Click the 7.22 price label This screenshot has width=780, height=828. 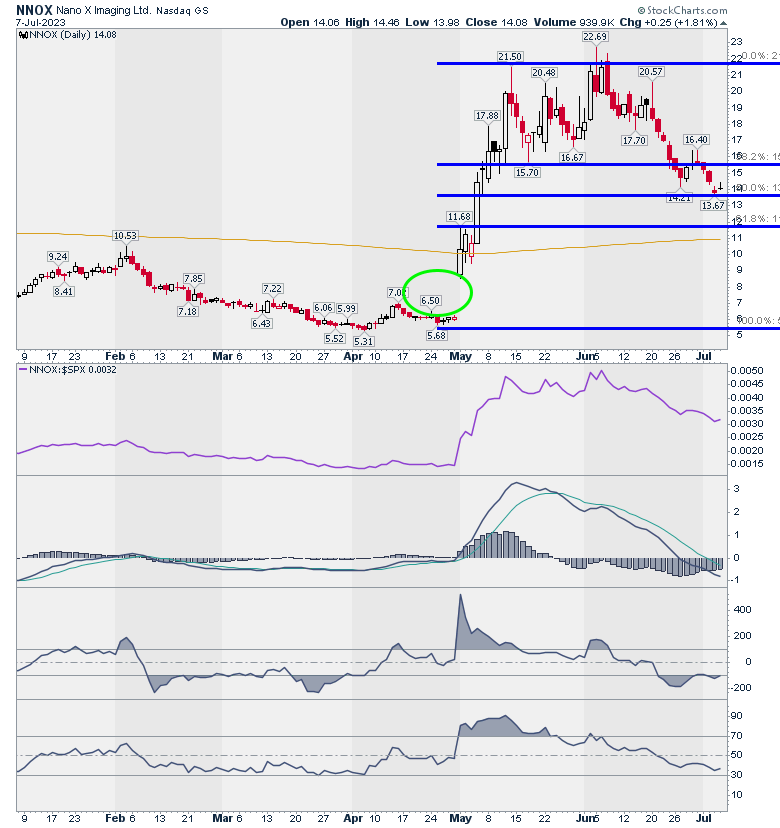coord(272,289)
